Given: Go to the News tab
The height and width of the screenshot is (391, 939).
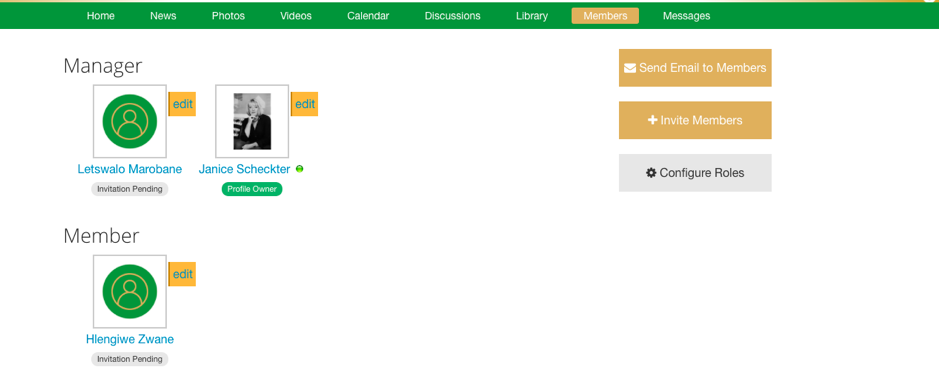Looking at the screenshot, I should point(163,16).
